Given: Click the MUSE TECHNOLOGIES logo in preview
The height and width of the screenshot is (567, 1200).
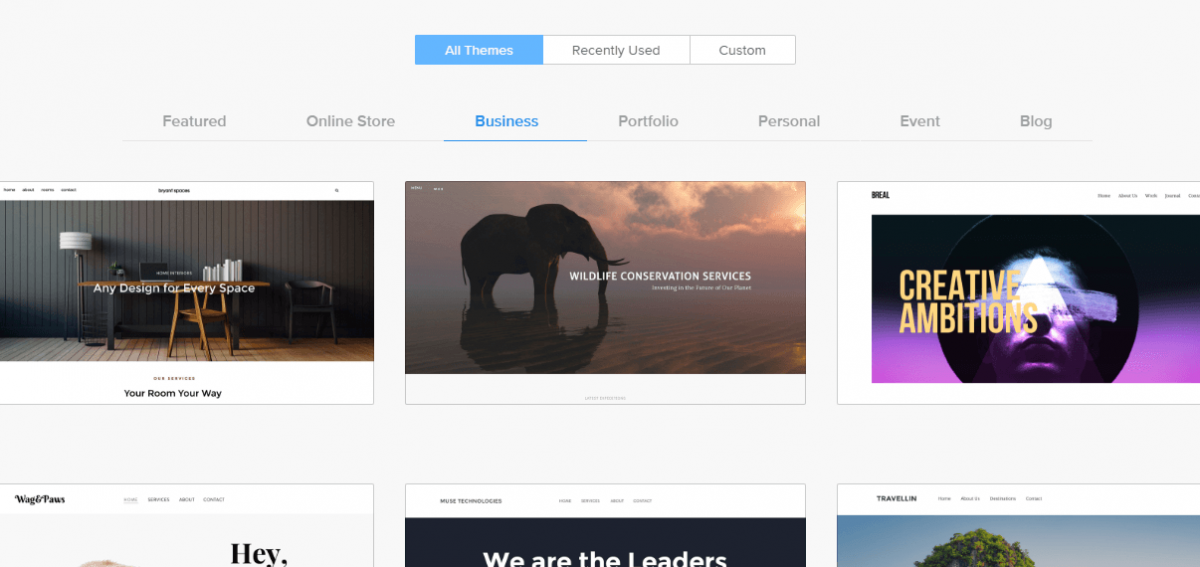Looking at the screenshot, I should [471, 501].
